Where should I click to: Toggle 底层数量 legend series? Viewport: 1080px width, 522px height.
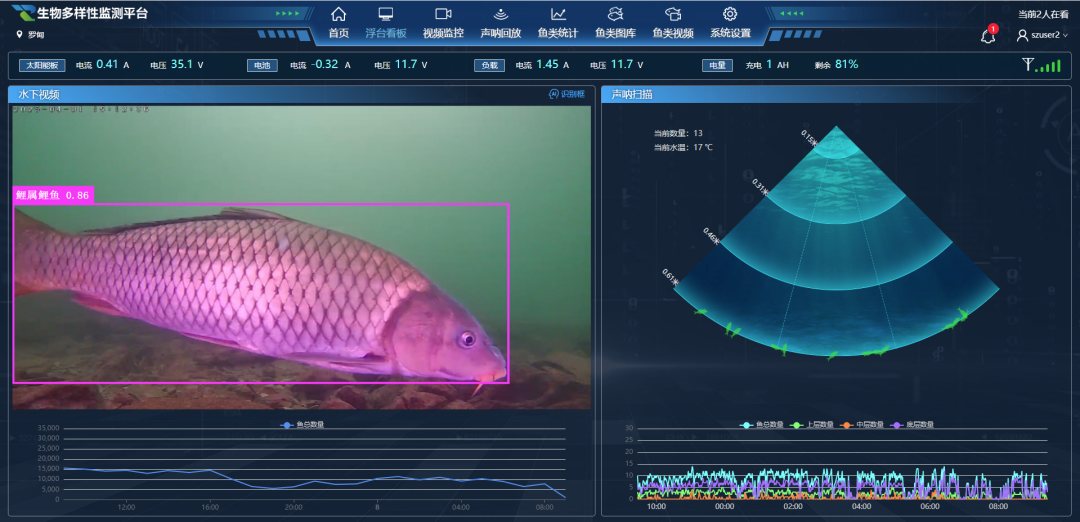[913, 425]
